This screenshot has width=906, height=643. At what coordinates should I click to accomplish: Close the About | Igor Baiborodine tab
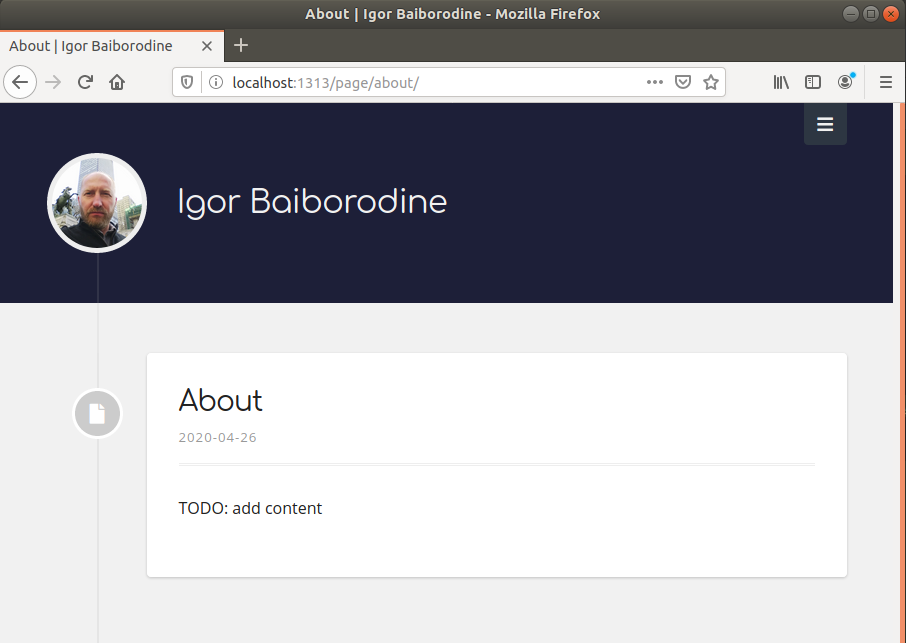tap(207, 46)
